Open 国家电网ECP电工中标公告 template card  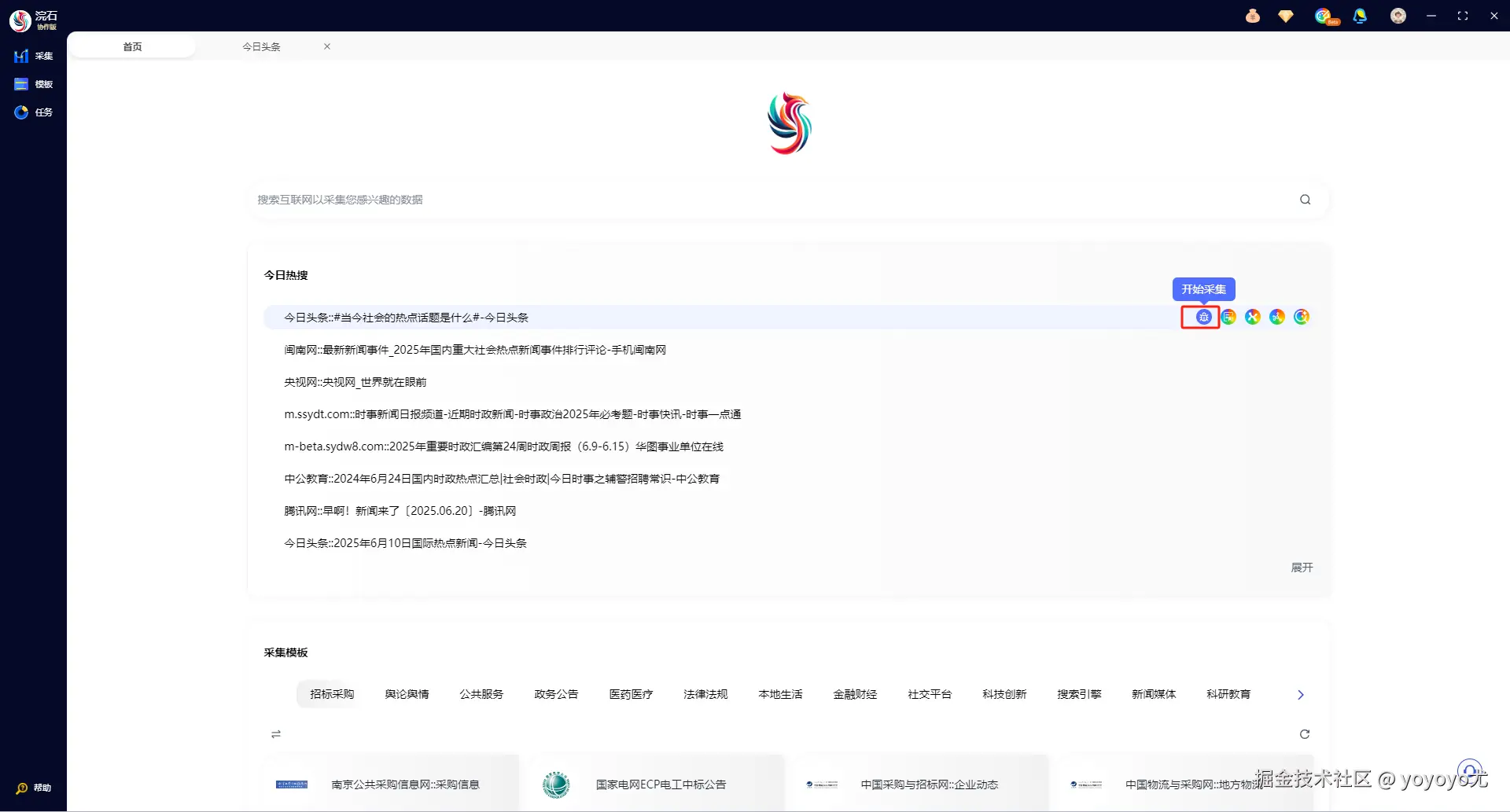[656, 784]
